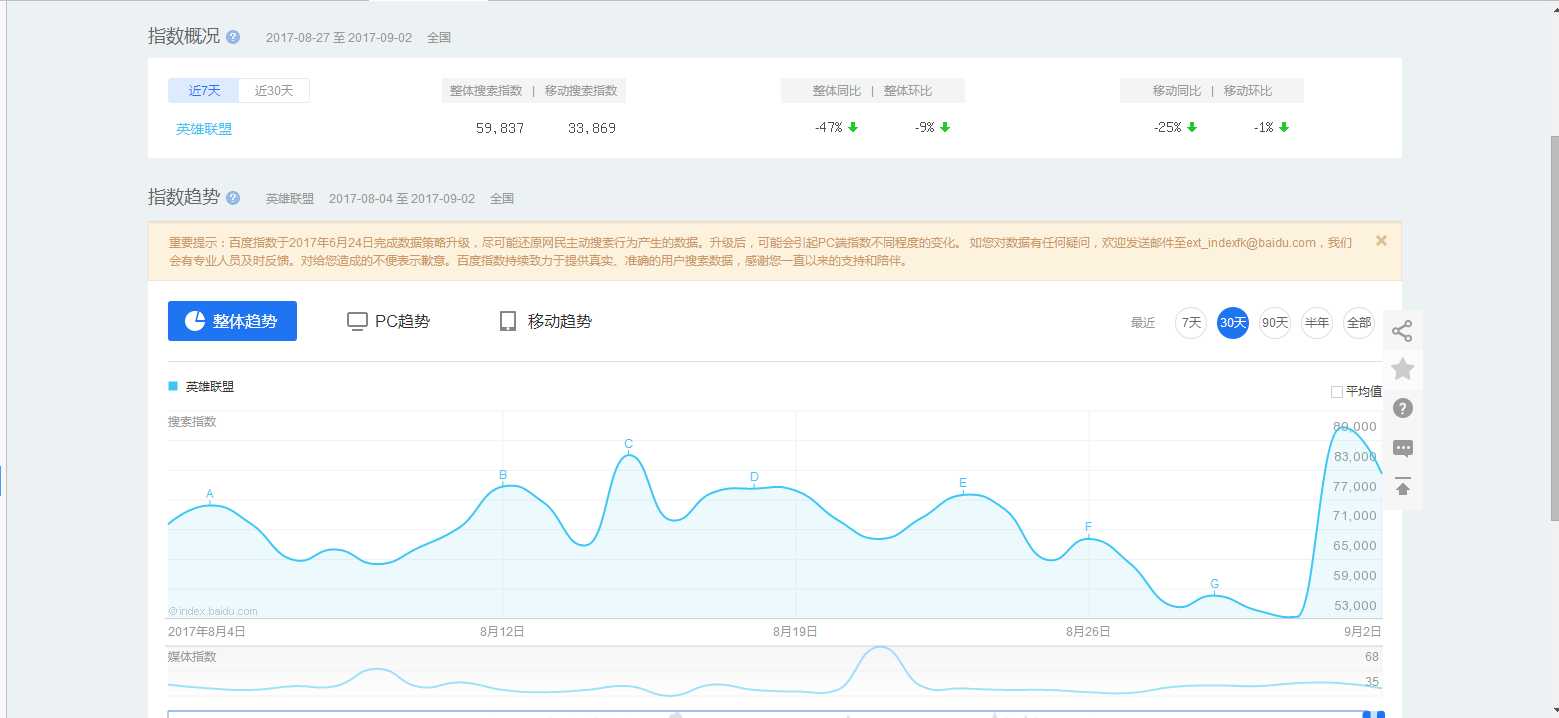This screenshot has width=1559, height=718.
Task: Select the 7天 range button
Action: point(1191,323)
